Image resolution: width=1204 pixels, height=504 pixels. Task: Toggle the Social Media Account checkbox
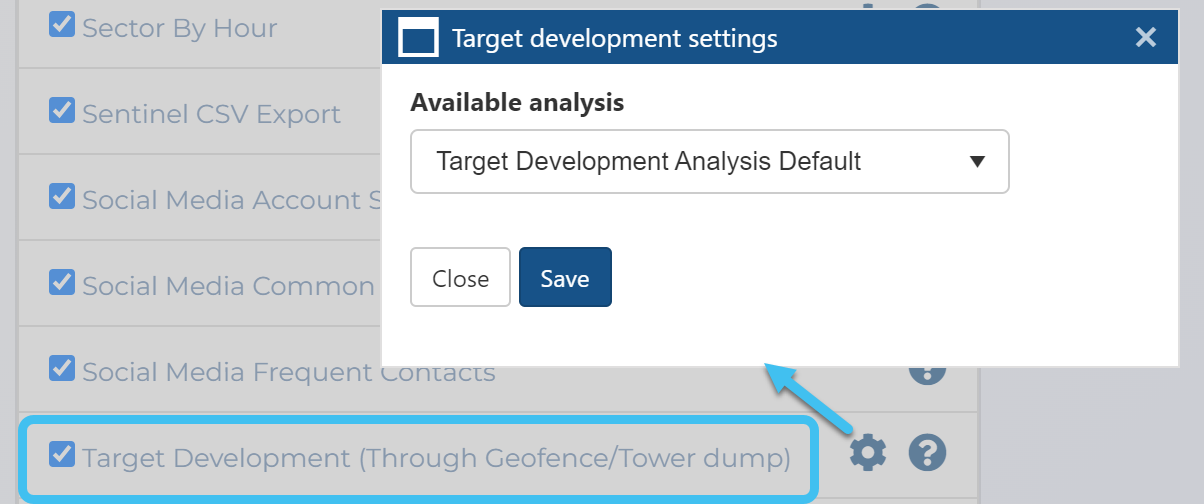coord(62,197)
